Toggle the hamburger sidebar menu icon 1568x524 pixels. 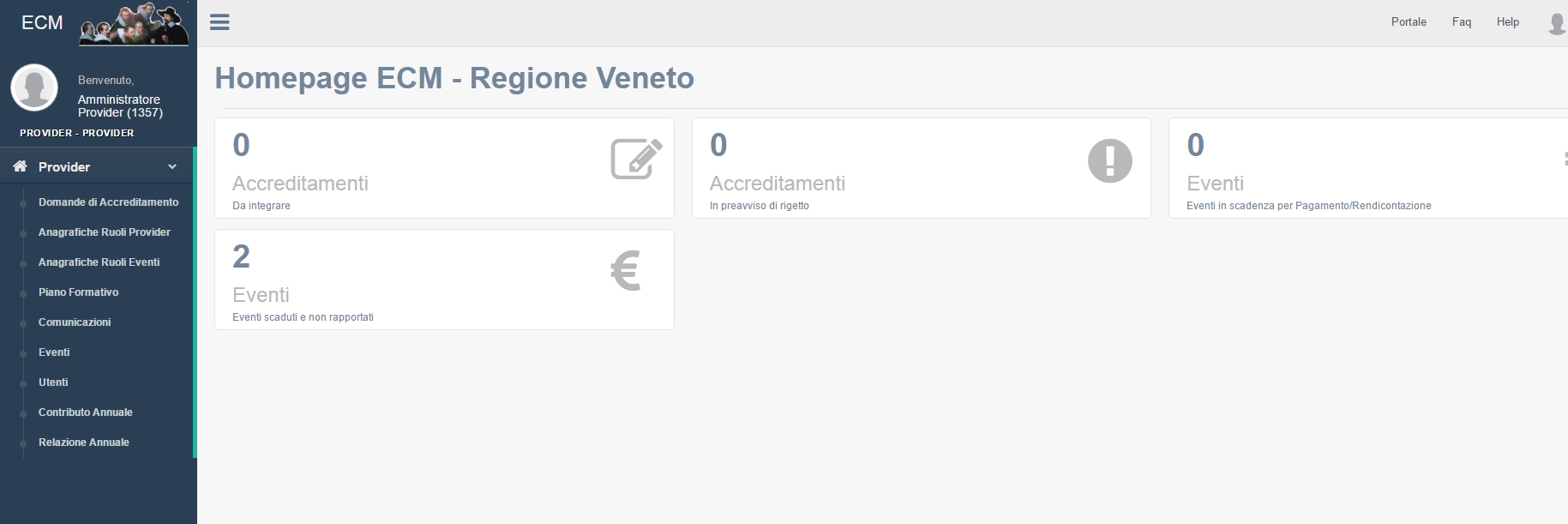coord(219,22)
